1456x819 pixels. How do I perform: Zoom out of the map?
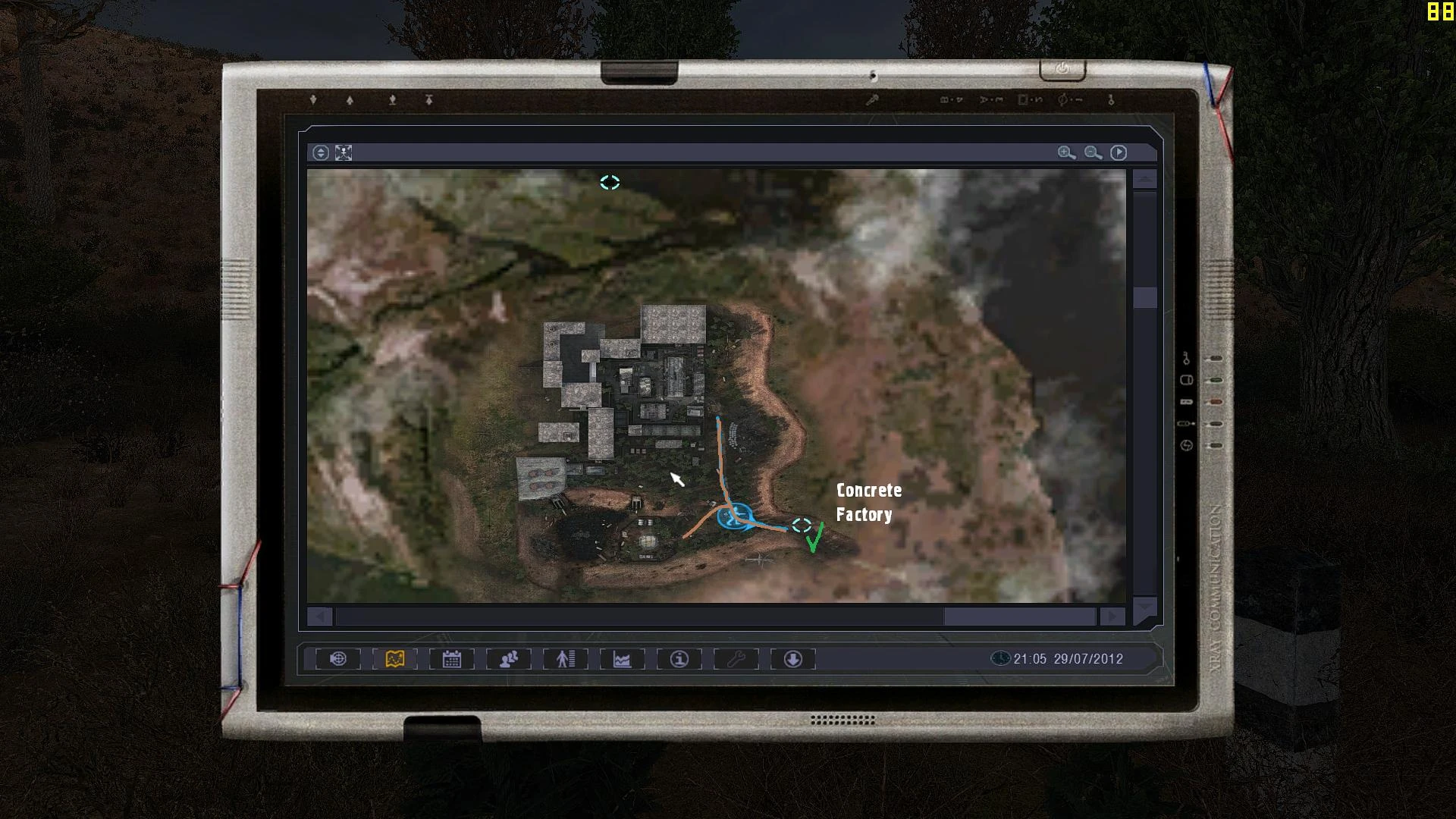(1093, 153)
